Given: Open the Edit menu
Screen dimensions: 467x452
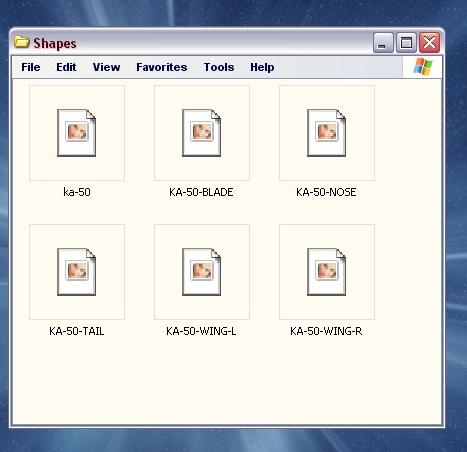Looking at the screenshot, I should (66, 67).
